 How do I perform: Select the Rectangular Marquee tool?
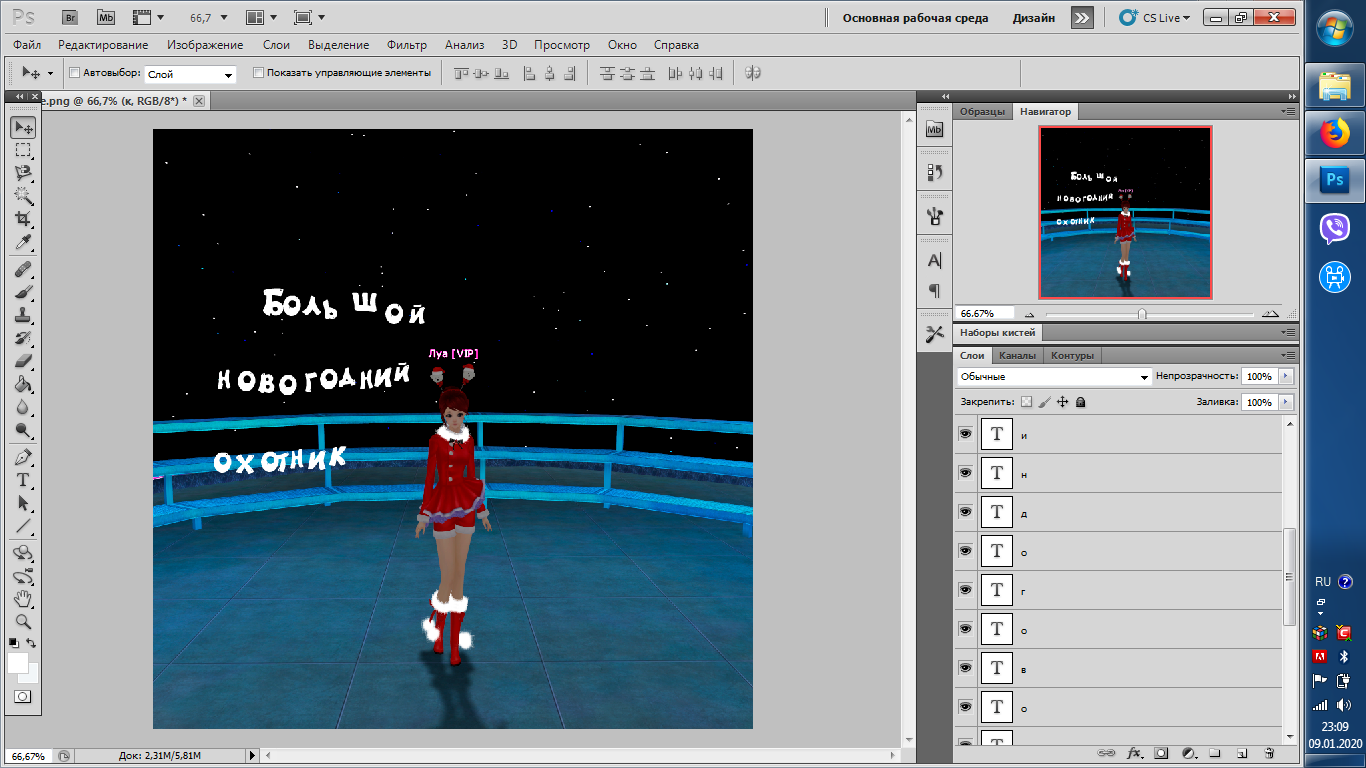(23, 150)
